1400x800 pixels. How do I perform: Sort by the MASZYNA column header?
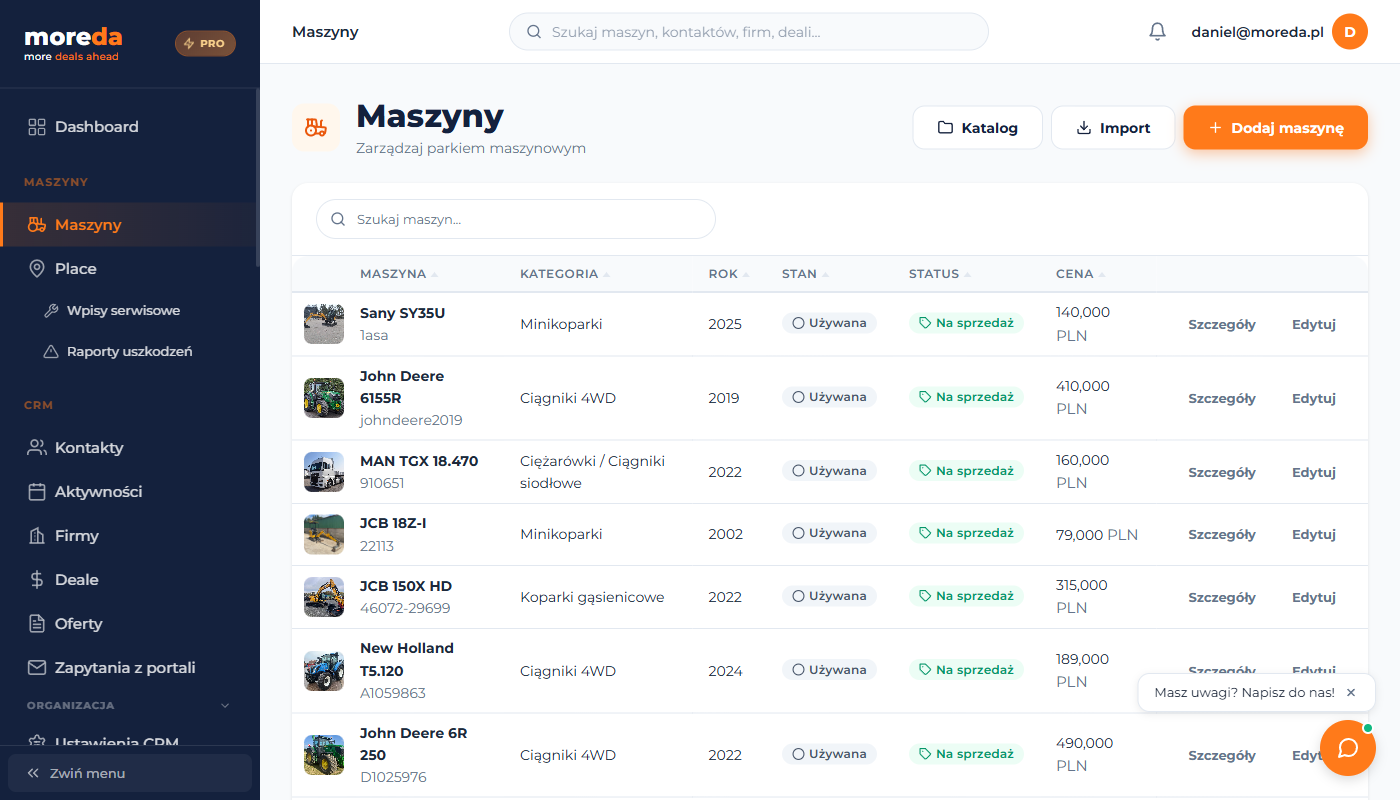click(x=399, y=274)
